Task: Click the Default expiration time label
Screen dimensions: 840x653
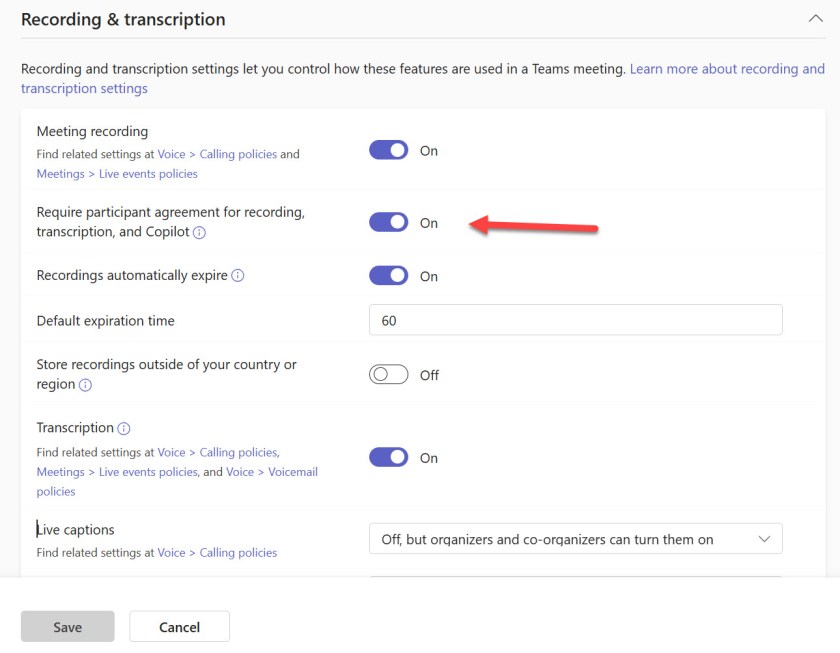Action: [x=106, y=321]
